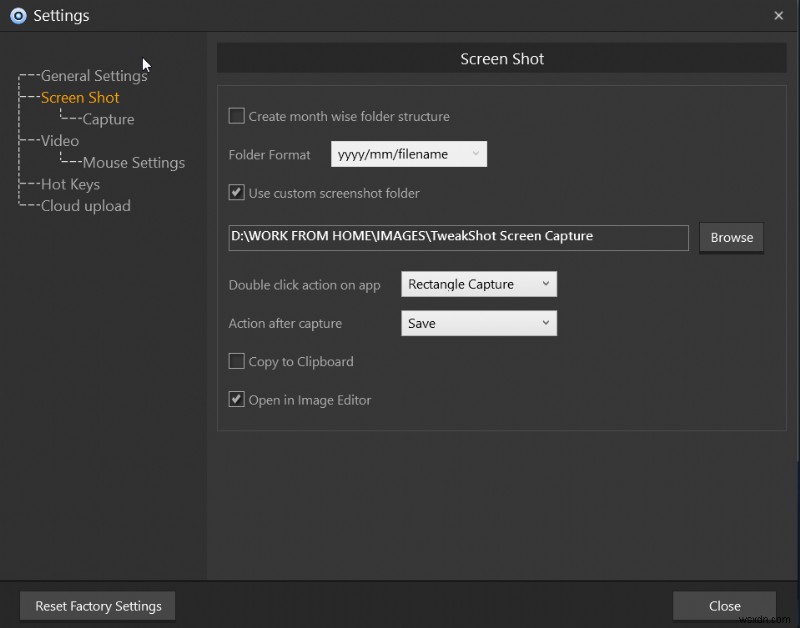Click the TweakShot app icon in title bar

[17, 16]
